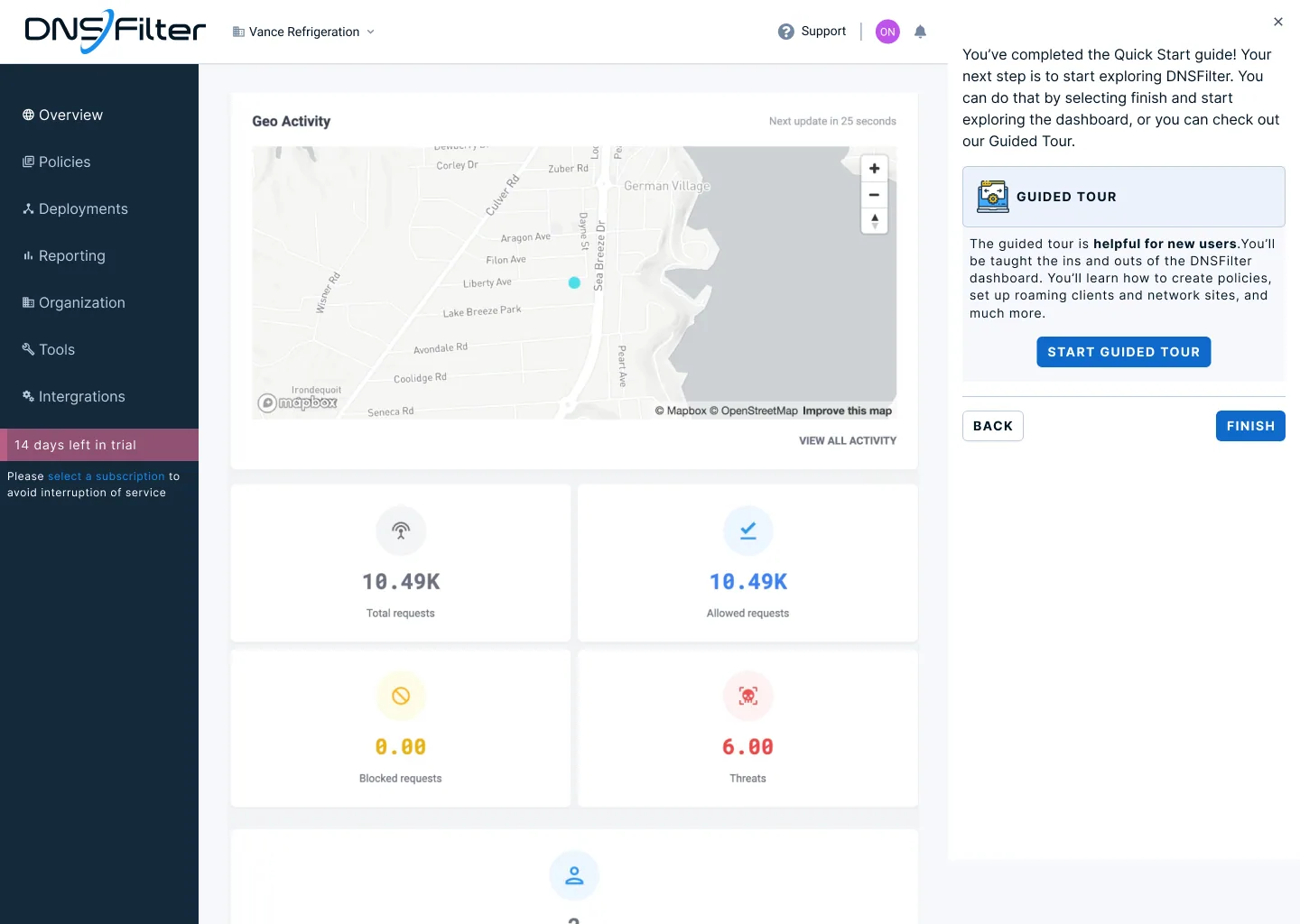
Task: Zoom in on the Geo Activity map
Action: [874, 169]
